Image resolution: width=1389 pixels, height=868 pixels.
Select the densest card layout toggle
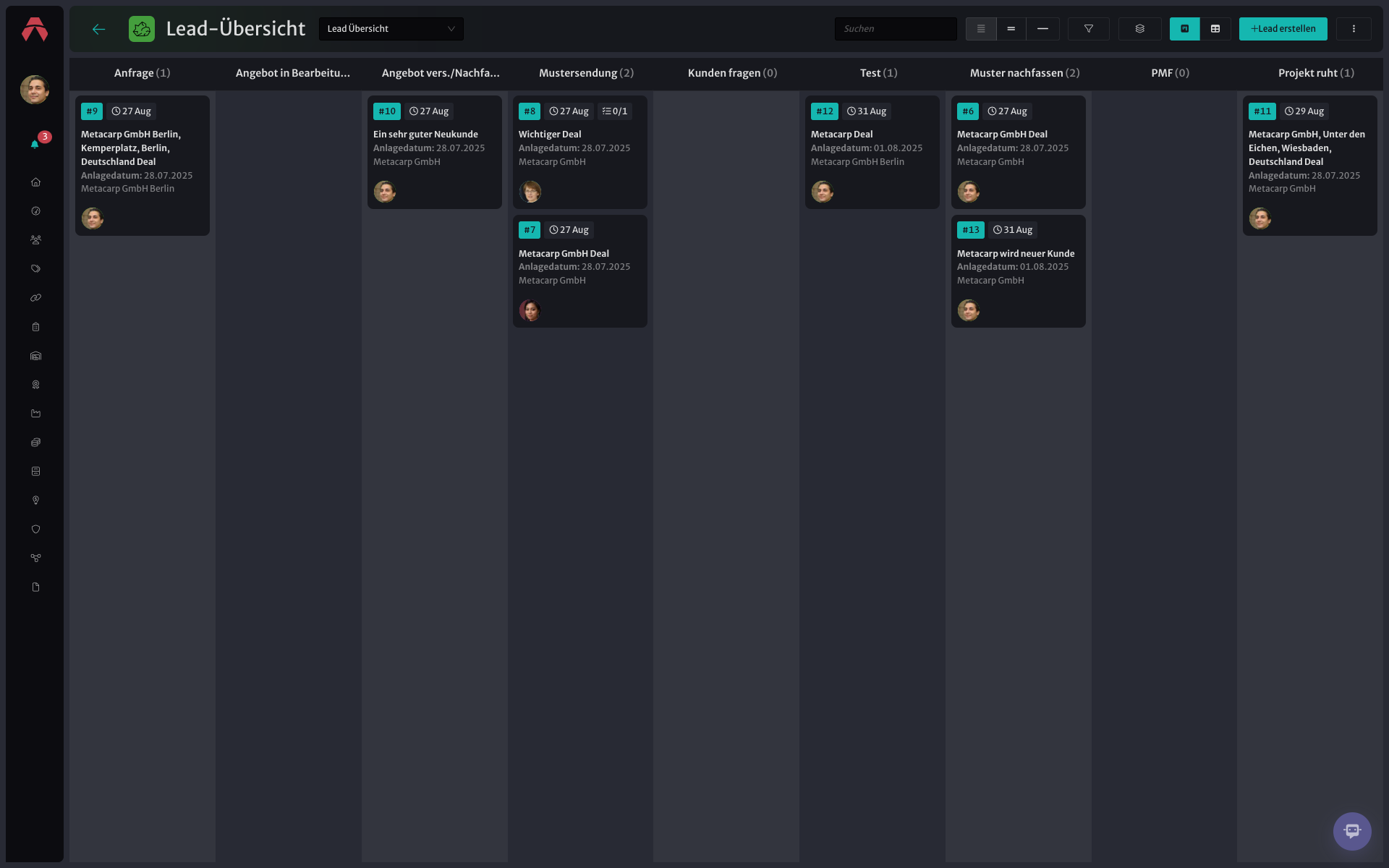tap(981, 29)
